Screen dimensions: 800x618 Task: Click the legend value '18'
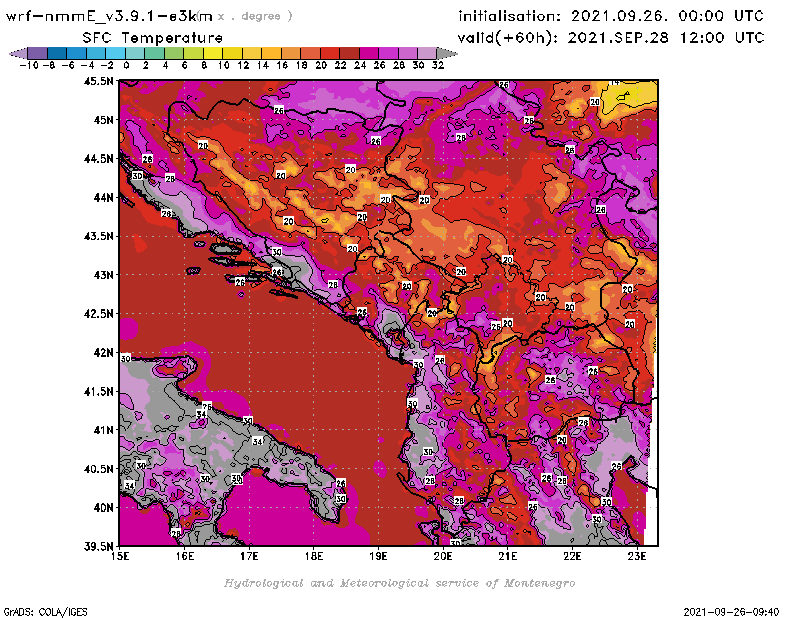[x=302, y=65]
